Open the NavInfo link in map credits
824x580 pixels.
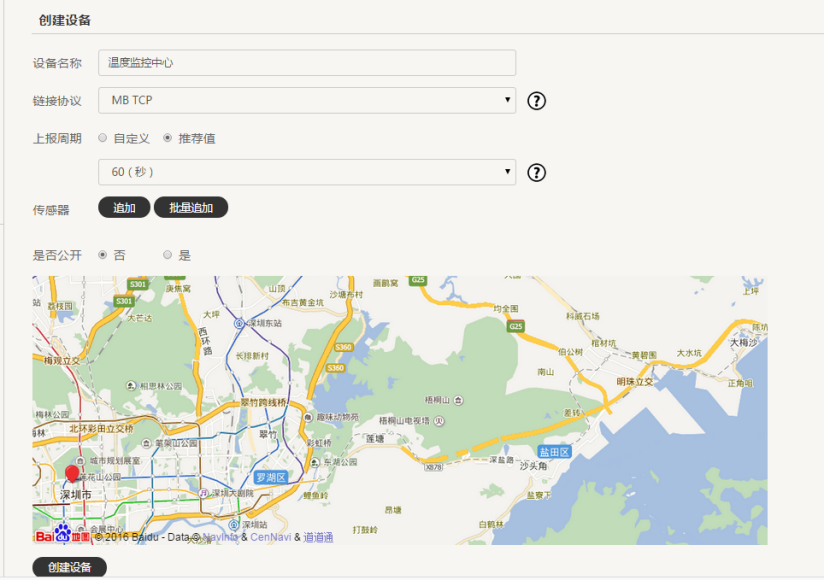click(x=221, y=537)
